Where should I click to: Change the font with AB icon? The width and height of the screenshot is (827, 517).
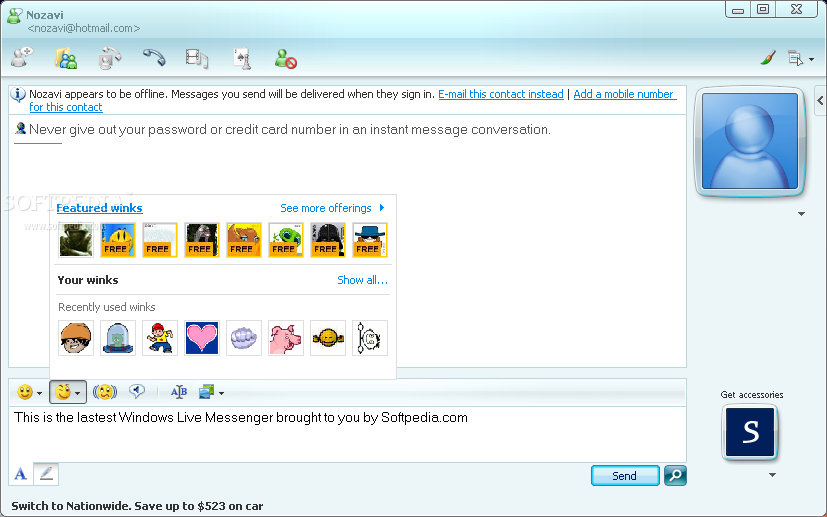(x=179, y=392)
